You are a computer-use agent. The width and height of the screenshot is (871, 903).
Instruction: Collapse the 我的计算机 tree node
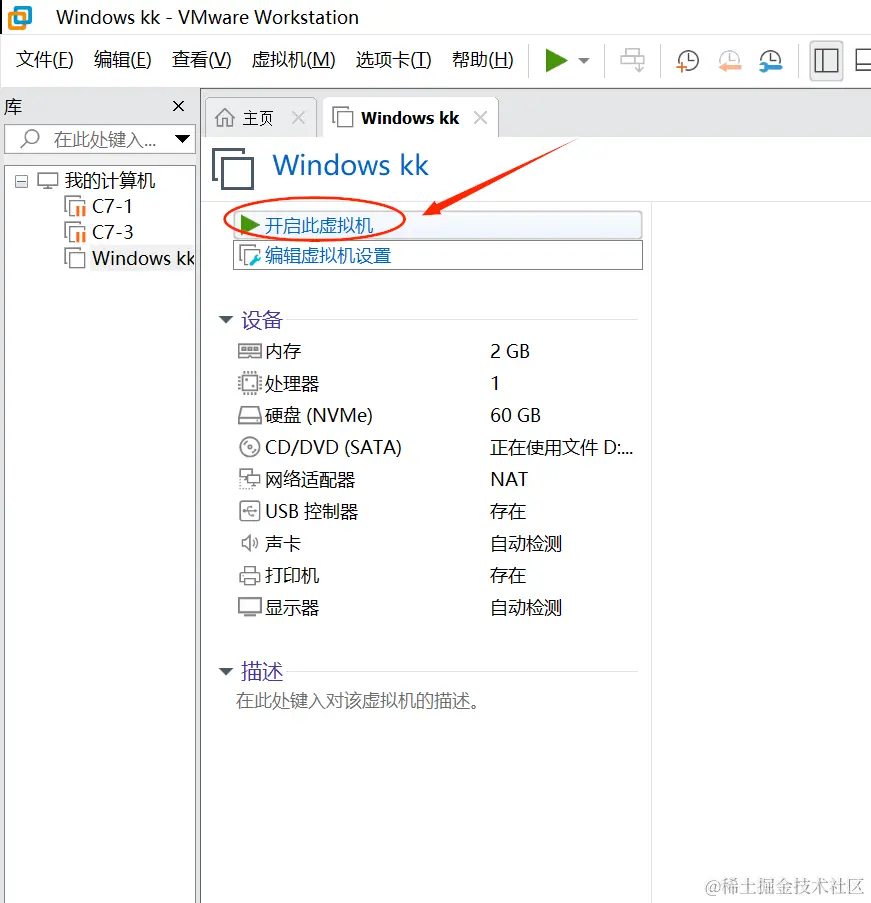pyautogui.click(x=21, y=181)
